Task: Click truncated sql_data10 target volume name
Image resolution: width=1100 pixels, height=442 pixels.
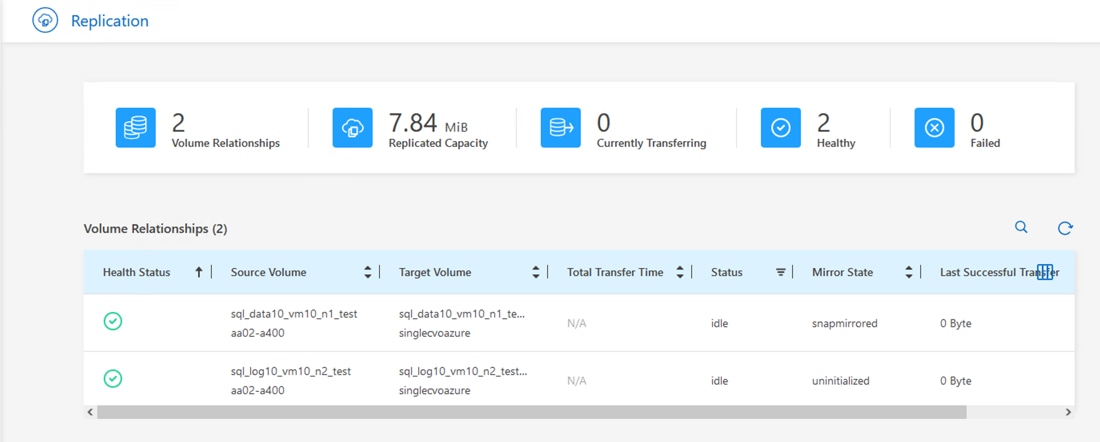Action: click(462, 314)
